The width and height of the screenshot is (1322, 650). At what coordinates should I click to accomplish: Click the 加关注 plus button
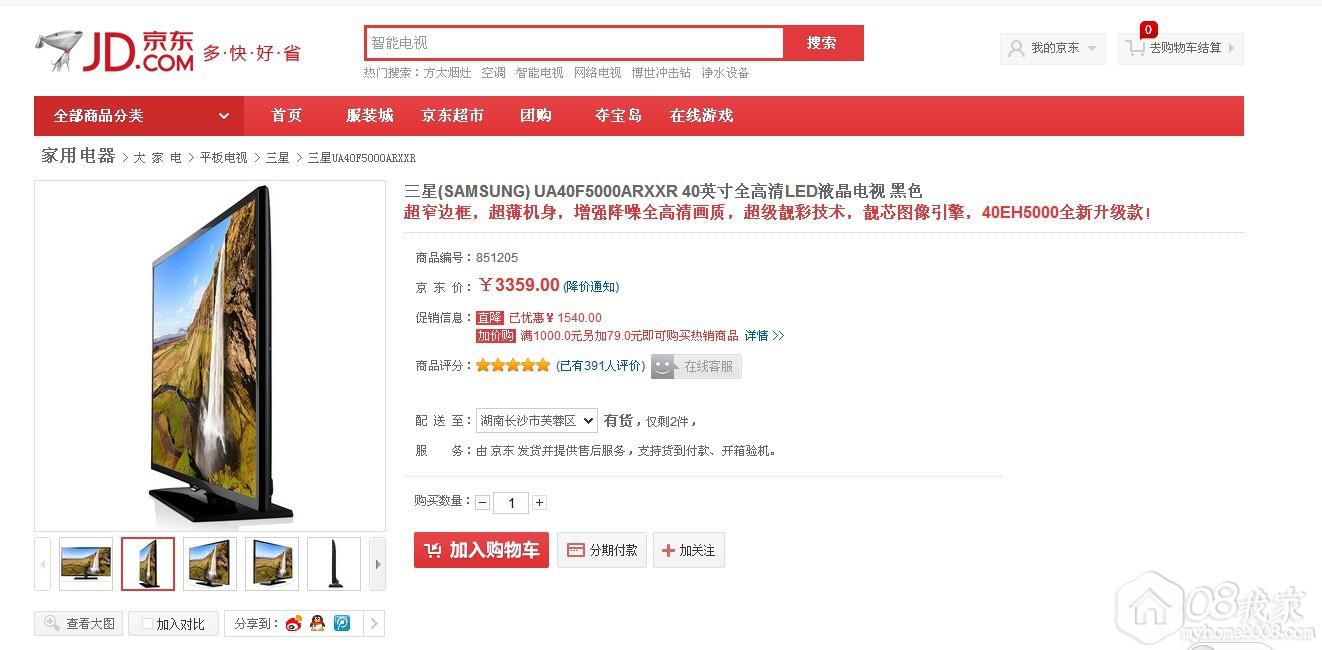pos(688,550)
